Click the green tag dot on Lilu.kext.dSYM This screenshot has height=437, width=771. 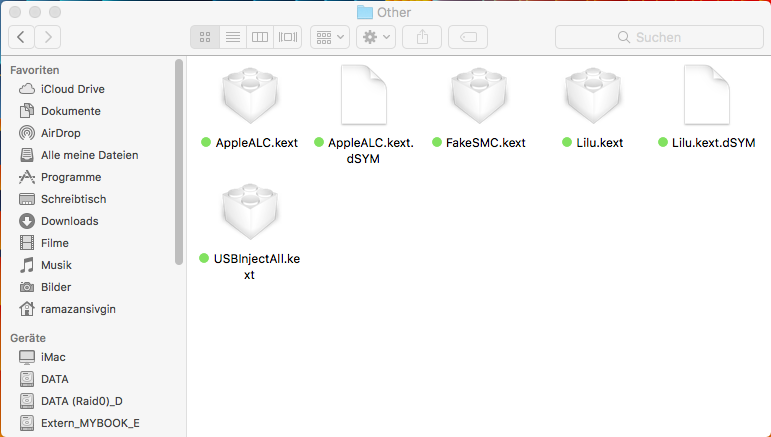pos(663,143)
